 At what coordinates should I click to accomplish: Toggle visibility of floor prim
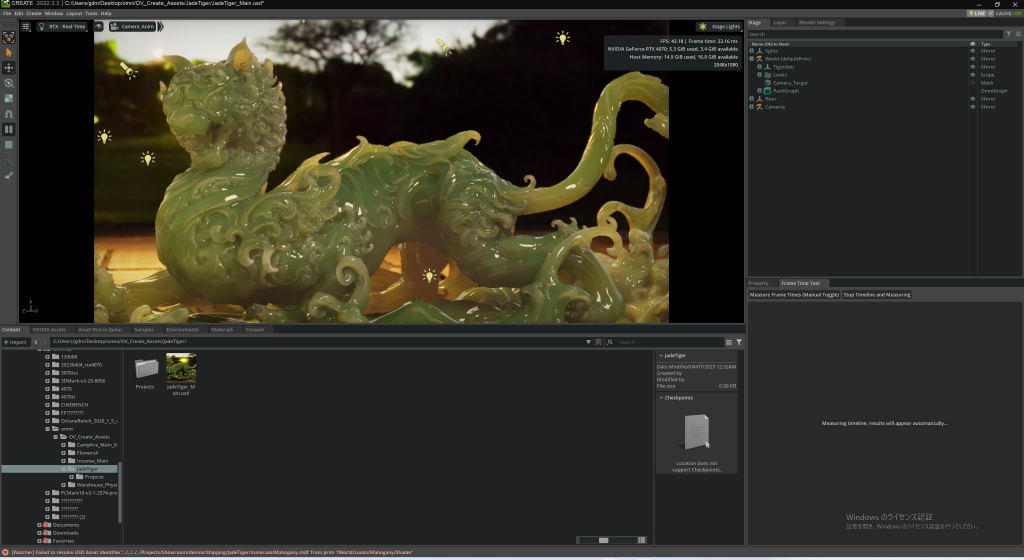point(972,99)
